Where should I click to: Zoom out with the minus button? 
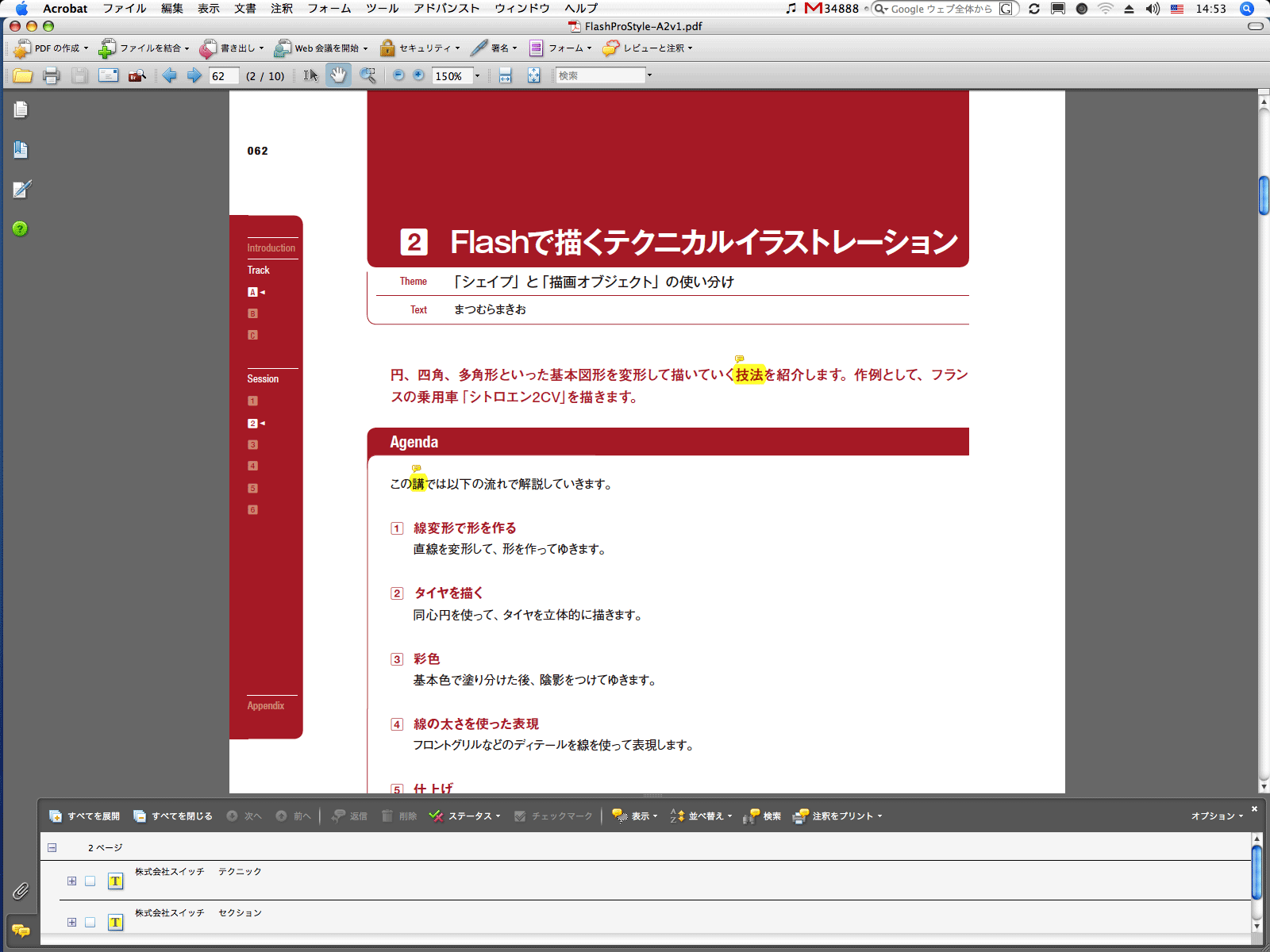(x=398, y=75)
